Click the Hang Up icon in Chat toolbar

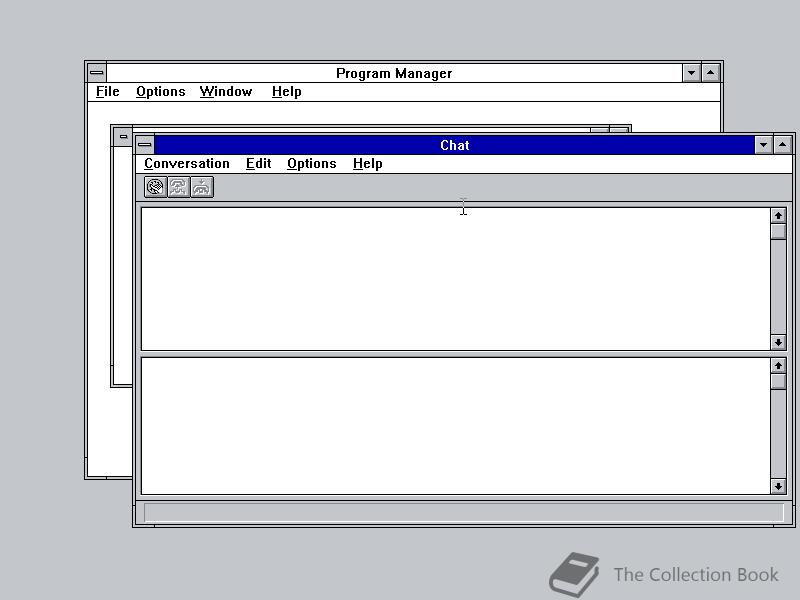pyautogui.click(x=202, y=187)
